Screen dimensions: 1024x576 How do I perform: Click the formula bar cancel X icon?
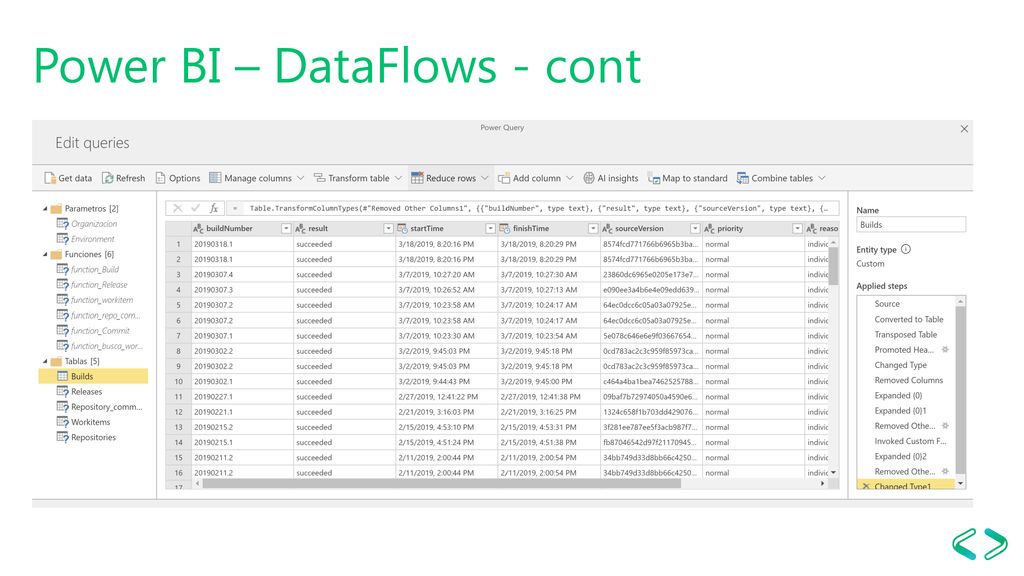[x=178, y=208]
